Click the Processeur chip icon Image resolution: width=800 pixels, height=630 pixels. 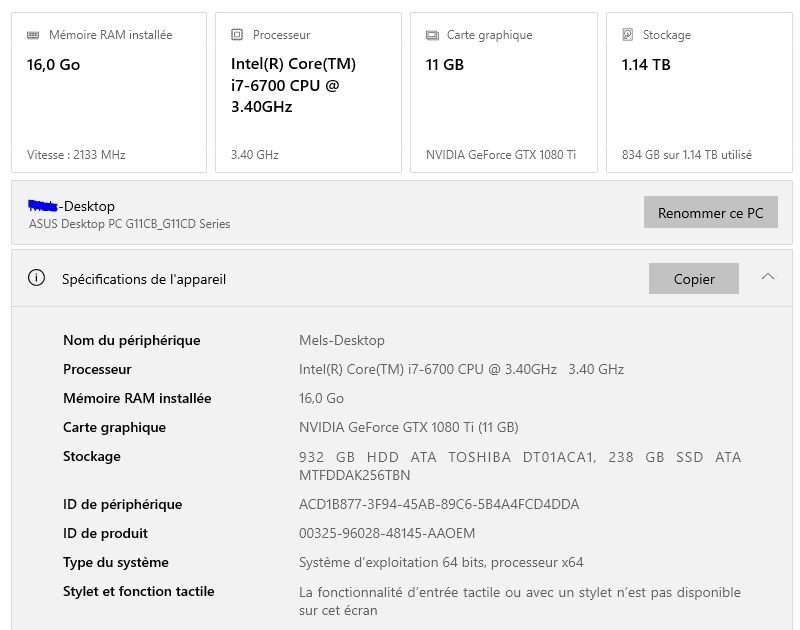(237, 35)
